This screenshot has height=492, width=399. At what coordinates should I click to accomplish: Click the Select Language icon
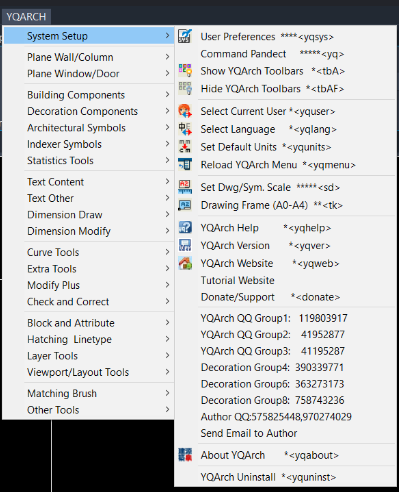coord(185,129)
